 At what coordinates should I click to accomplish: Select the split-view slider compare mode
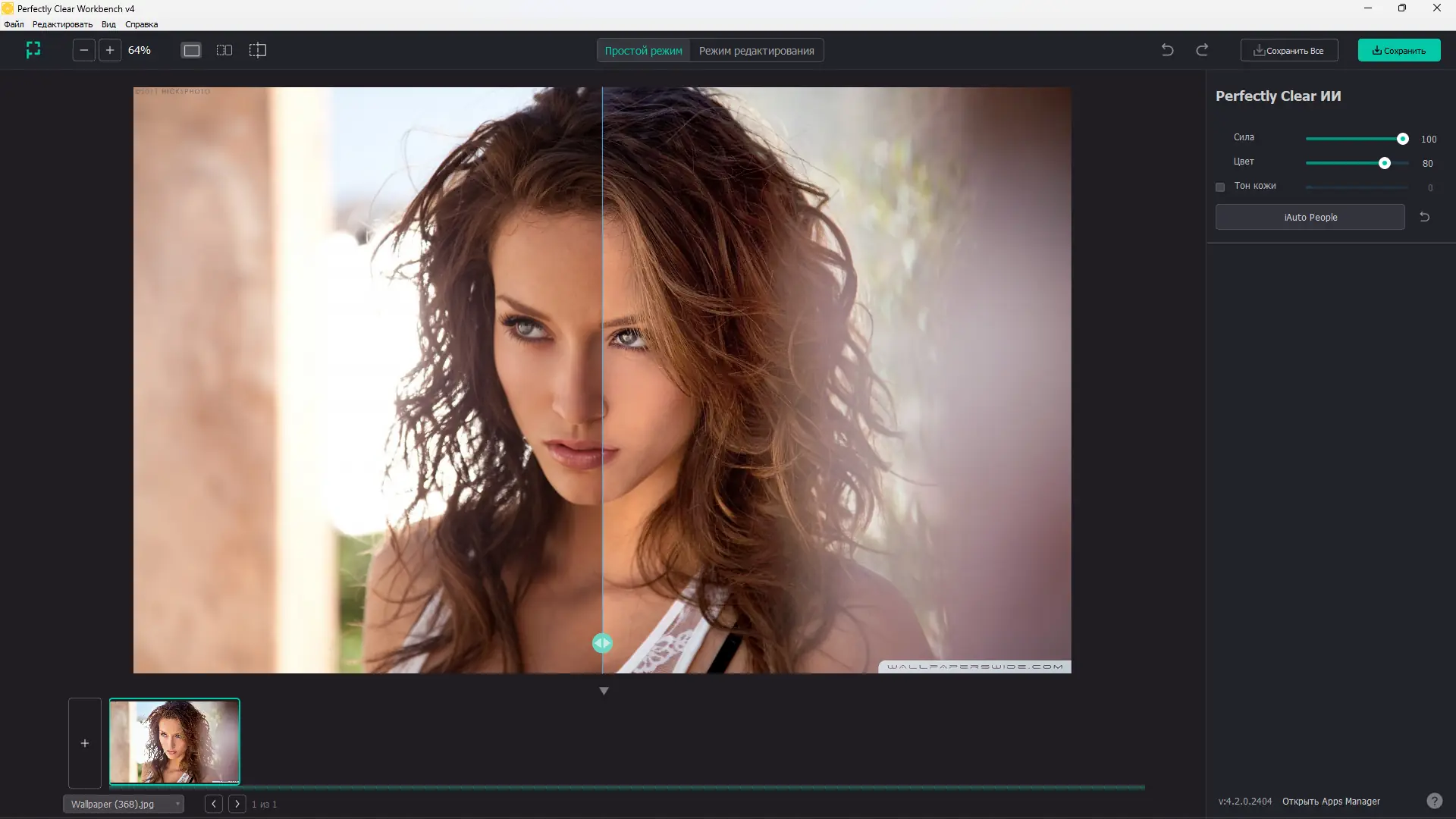(258, 50)
